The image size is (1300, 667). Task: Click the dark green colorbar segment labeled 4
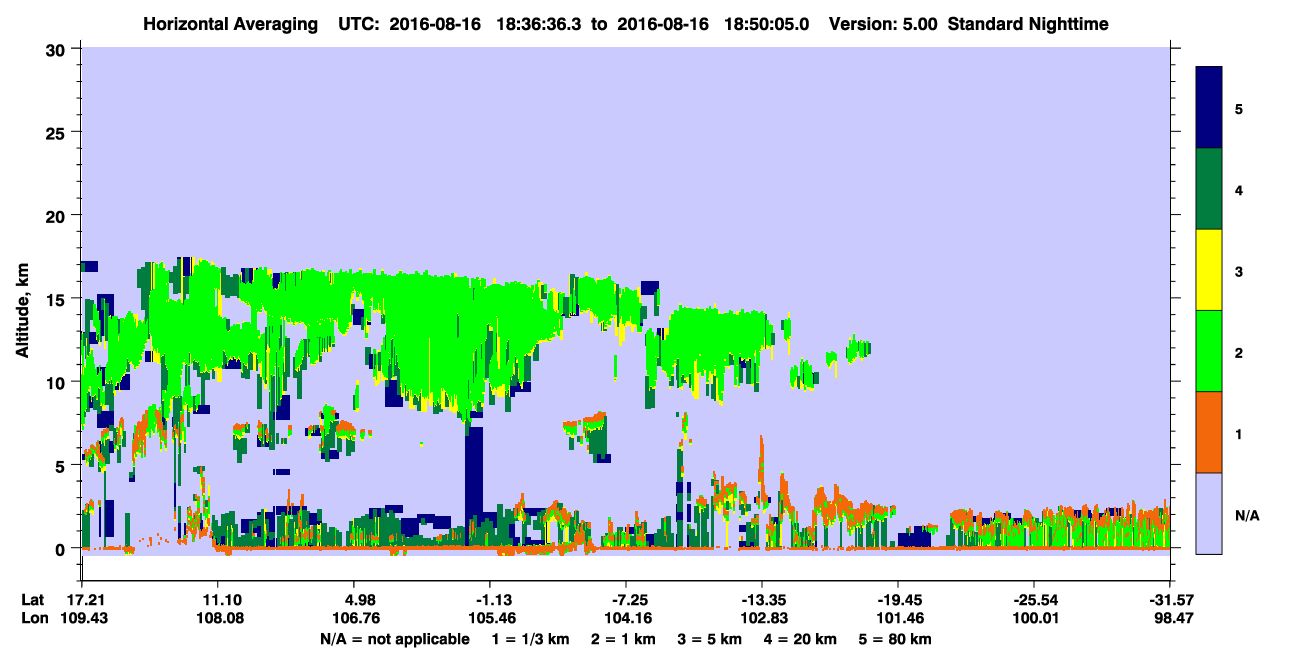coord(1209,189)
